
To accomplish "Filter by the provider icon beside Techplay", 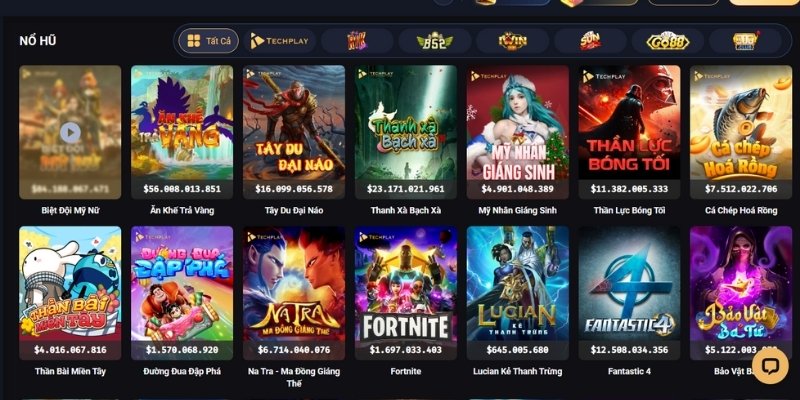I will pos(357,41).
